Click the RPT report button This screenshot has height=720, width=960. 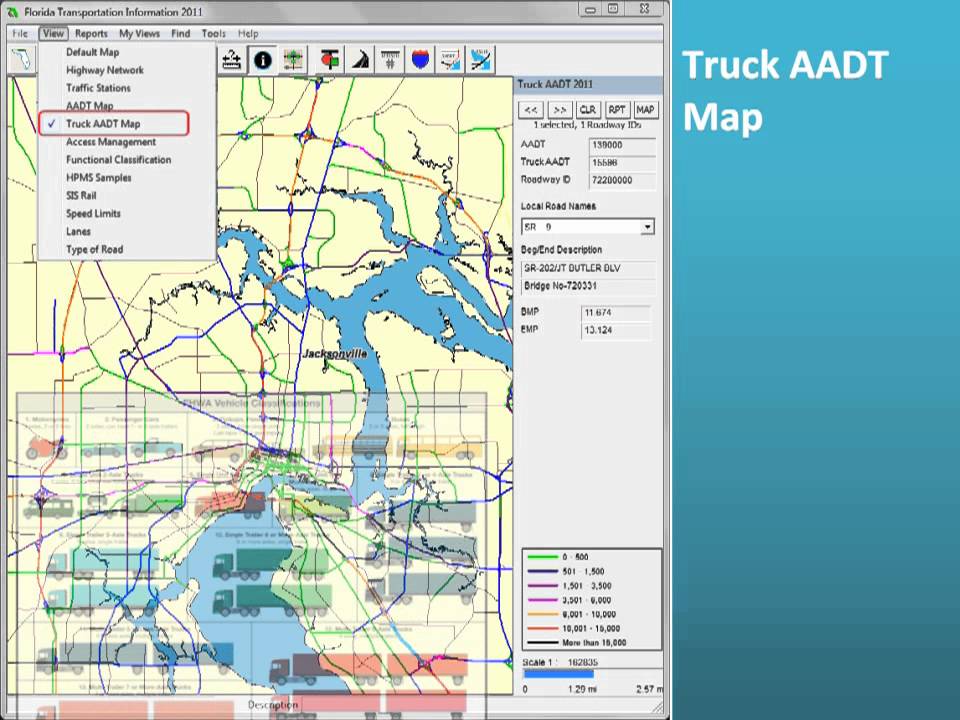coord(617,110)
